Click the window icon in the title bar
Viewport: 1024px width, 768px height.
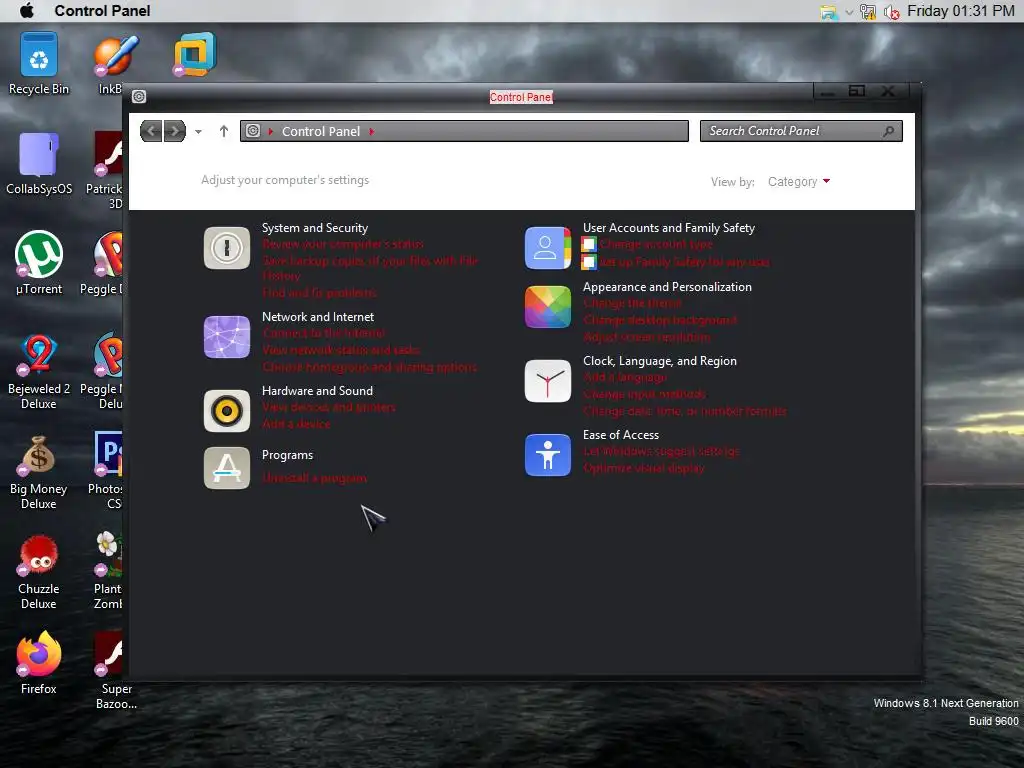tap(138, 97)
